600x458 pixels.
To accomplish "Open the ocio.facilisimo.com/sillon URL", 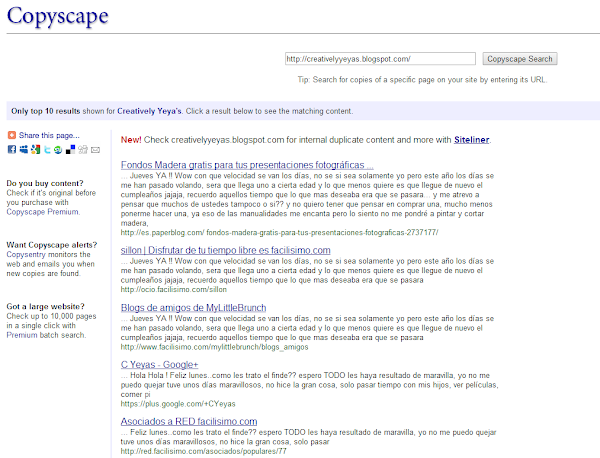I will [174, 289].
